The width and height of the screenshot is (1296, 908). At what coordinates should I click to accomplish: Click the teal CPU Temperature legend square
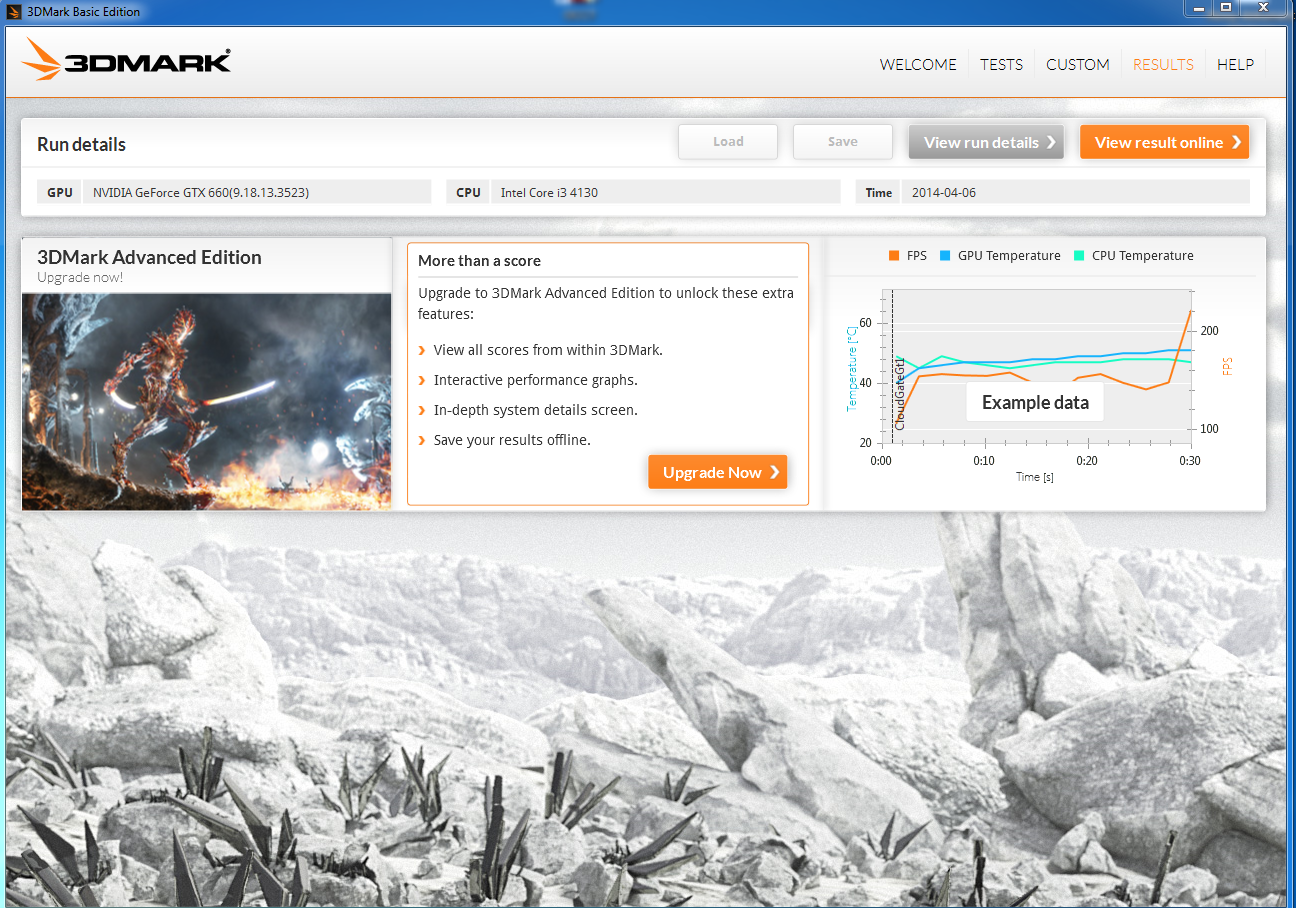(x=1079, y=256)
